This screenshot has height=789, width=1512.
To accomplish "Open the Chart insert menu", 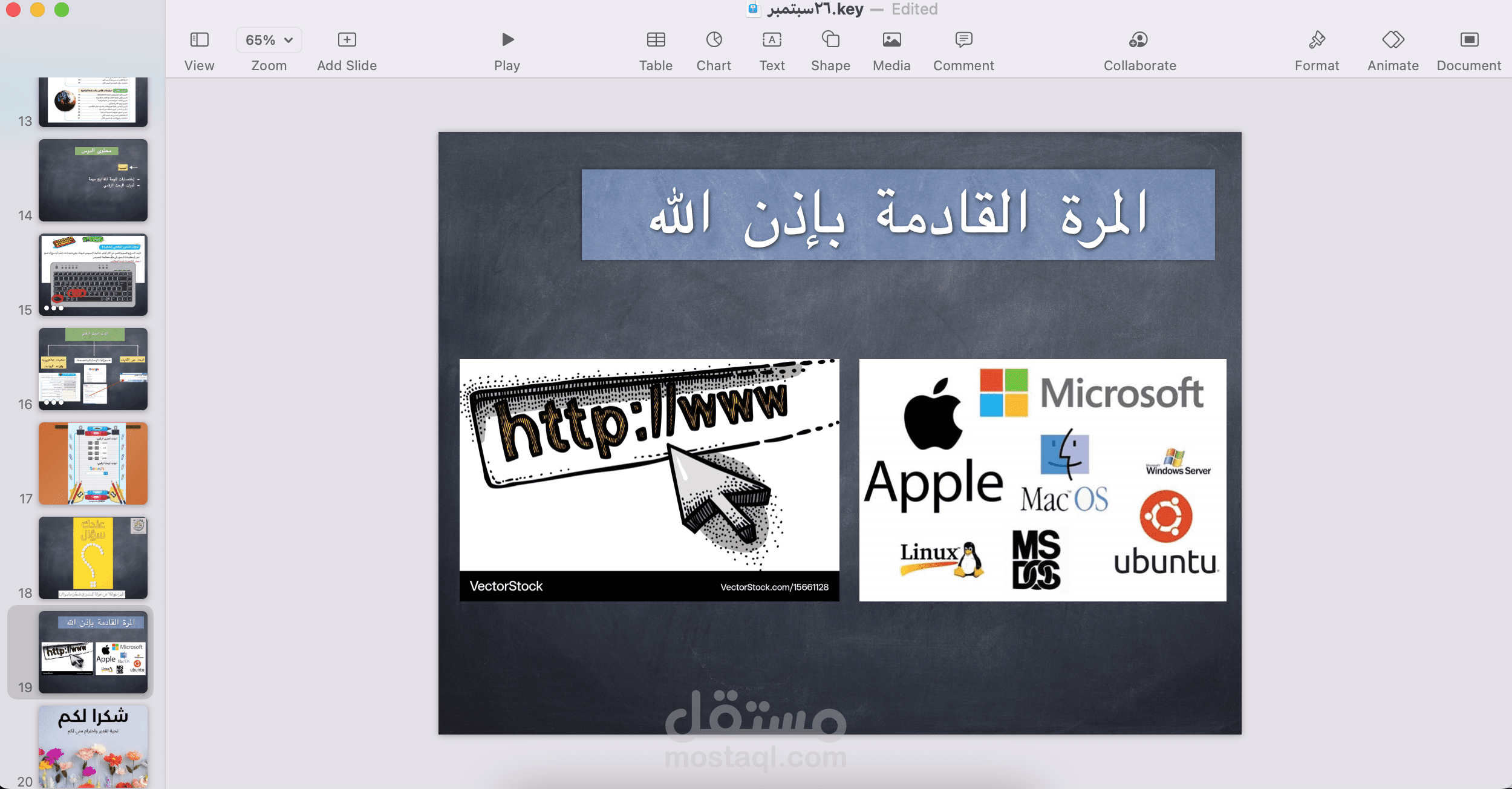I will coord(714,40).
